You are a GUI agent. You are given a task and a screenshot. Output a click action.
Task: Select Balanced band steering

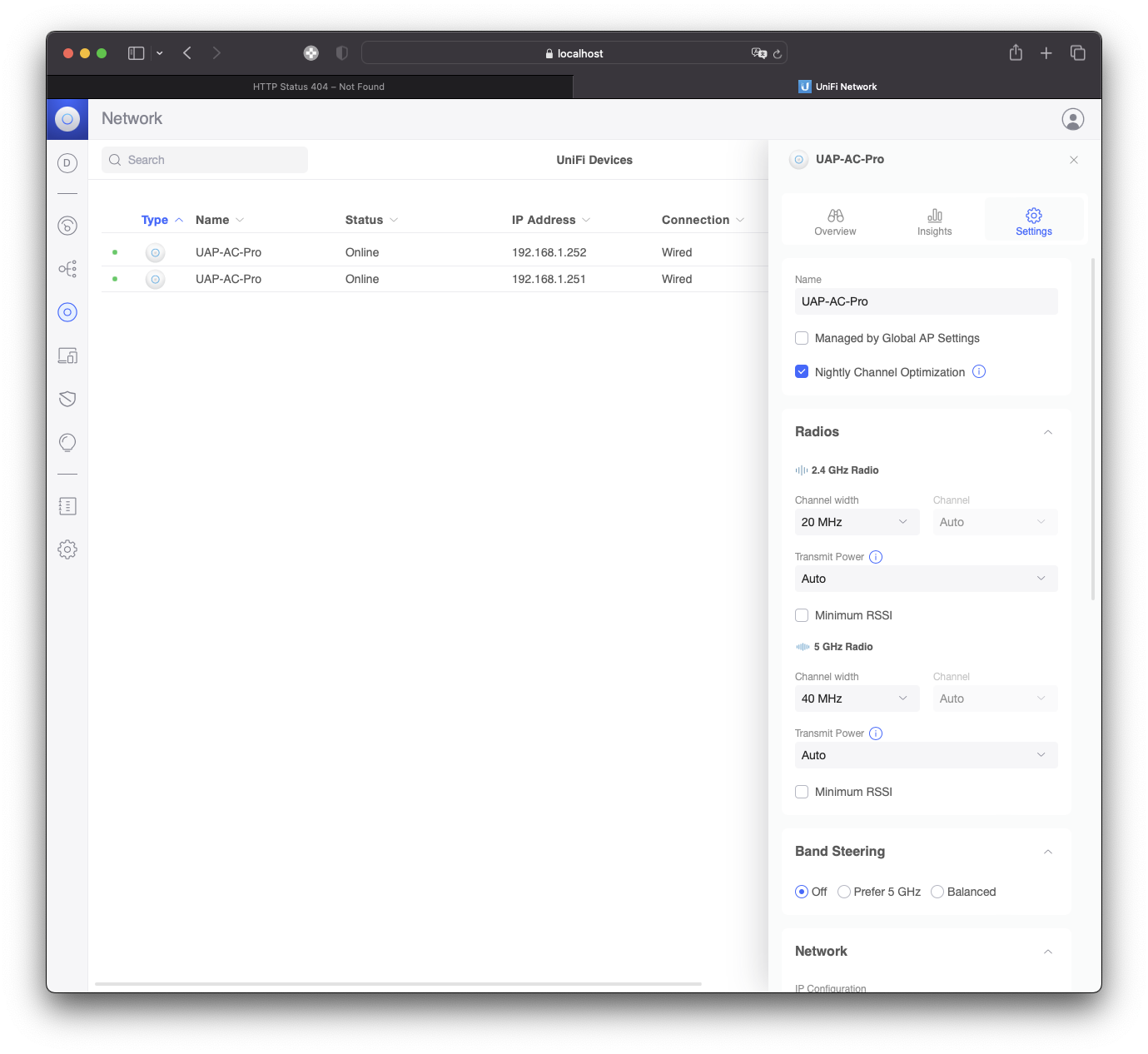[x=937, y=892]
